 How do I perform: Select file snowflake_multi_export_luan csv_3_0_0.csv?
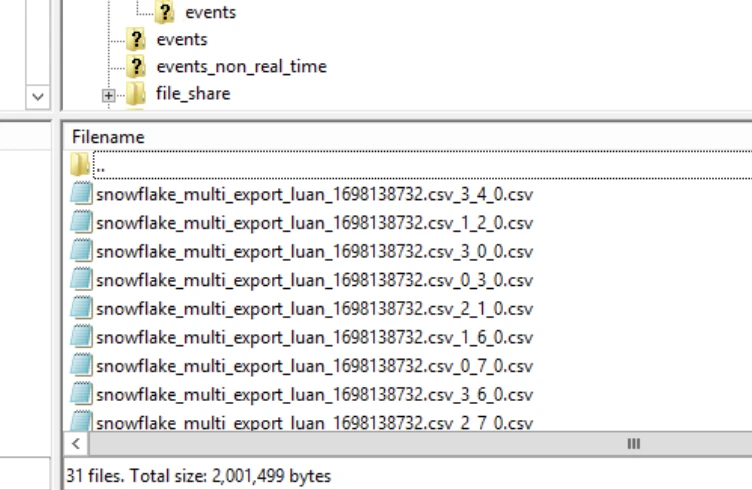[x=314, y=251]
